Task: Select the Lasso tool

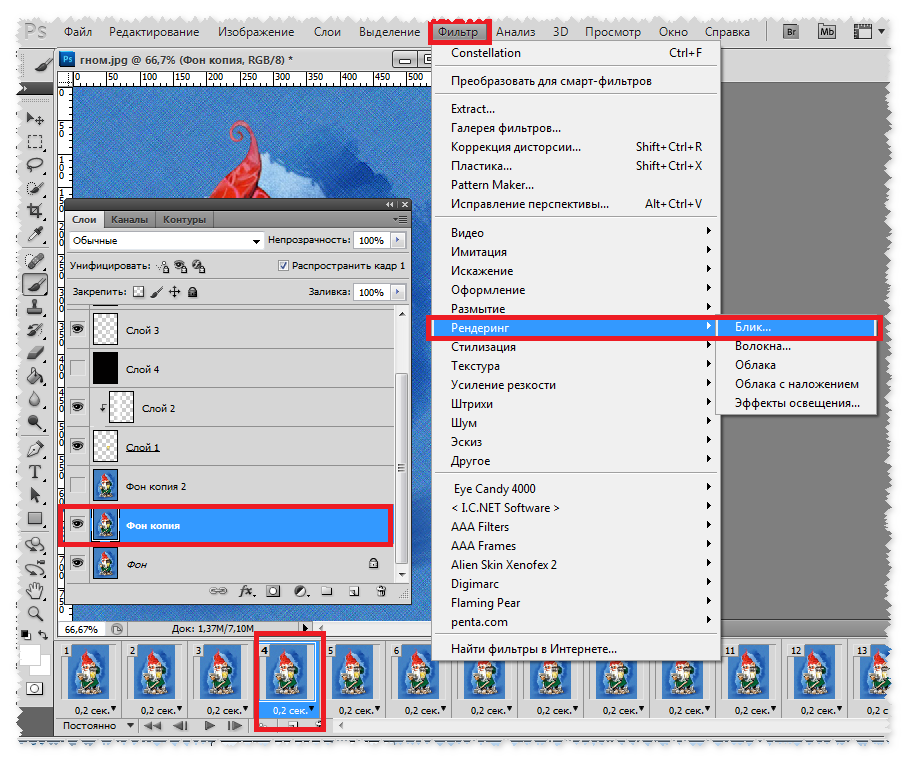Action: tap(35, 165)
